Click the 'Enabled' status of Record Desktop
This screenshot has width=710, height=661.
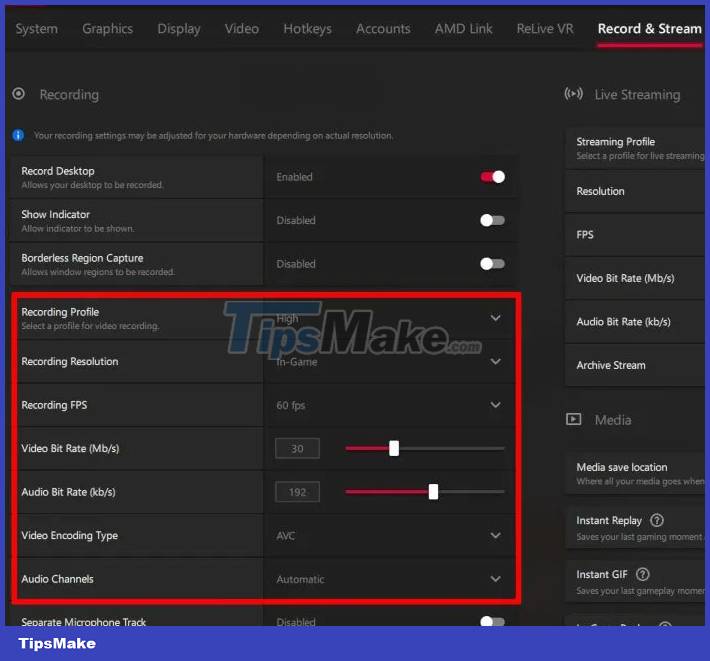coord(294,177)
